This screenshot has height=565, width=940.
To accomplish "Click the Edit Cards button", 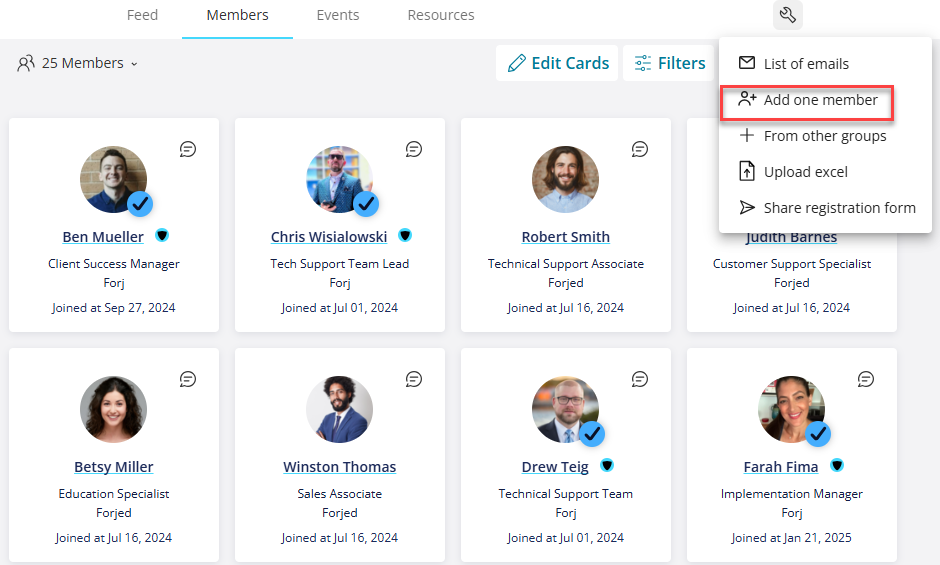I will [x=557, y=63].
